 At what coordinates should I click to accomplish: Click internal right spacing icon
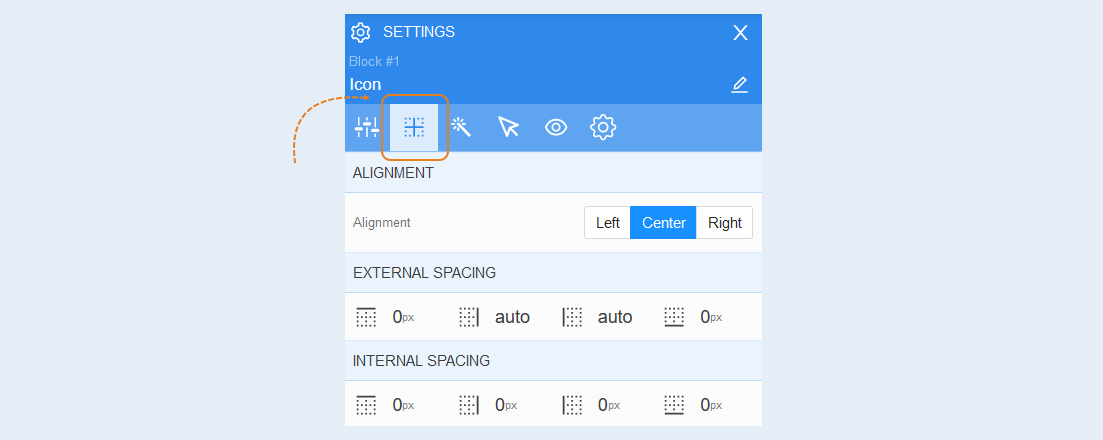pyautogui.click(x=469, y=405)
